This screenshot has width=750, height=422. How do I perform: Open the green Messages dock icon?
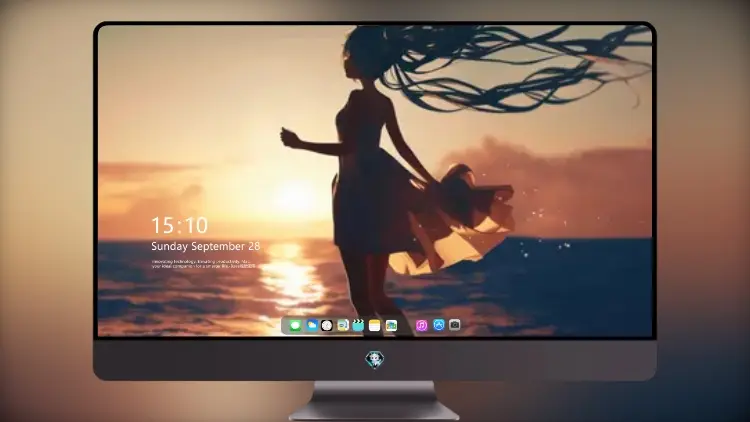295,326
